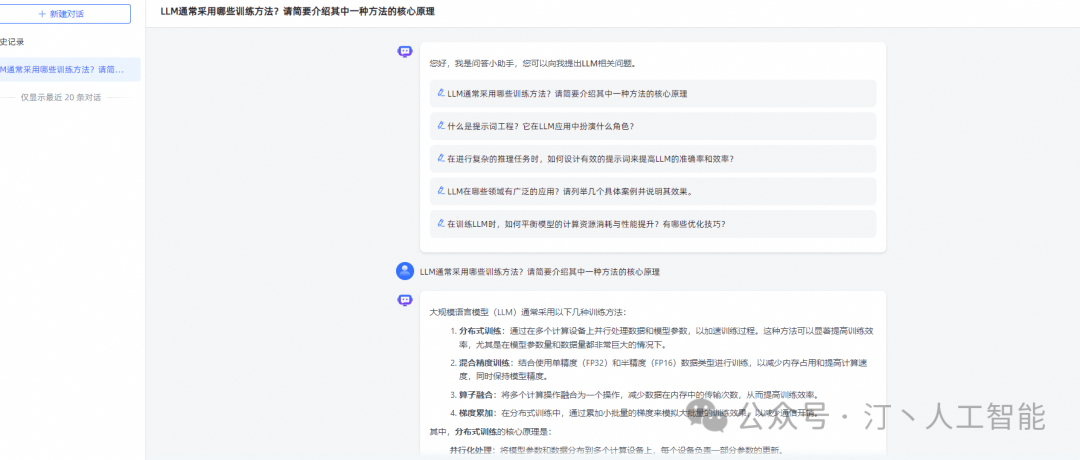Choose suggested question 什么是提示词工程
Viewport: 1080px width, 460px height.
pyautogui.click(x=653, y=126)
